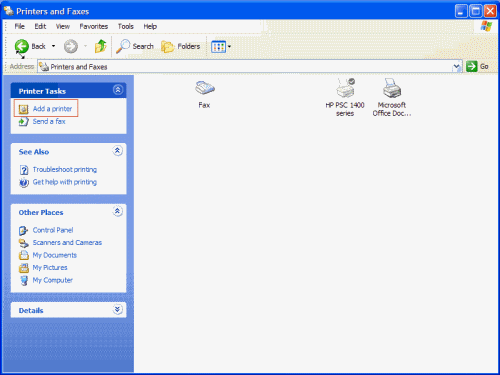Minimize the Printers and Faxes window

[461, 11]
